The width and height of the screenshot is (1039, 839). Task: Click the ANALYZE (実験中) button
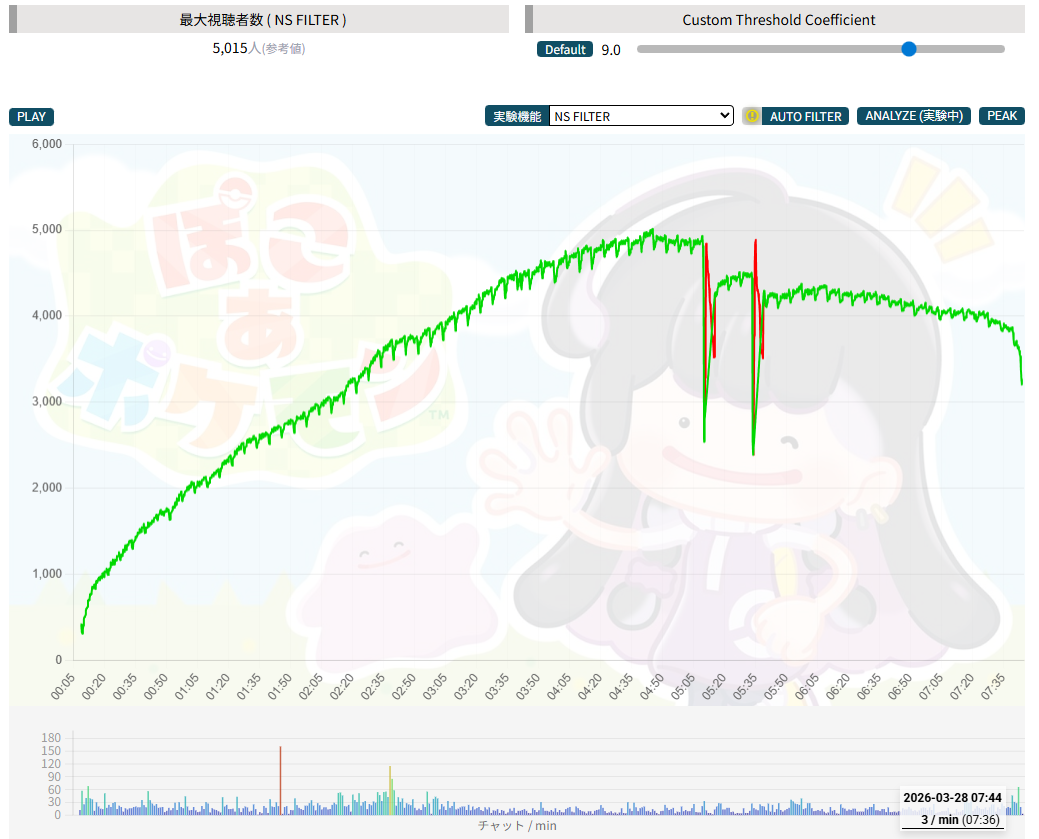[x=914, y=116]
